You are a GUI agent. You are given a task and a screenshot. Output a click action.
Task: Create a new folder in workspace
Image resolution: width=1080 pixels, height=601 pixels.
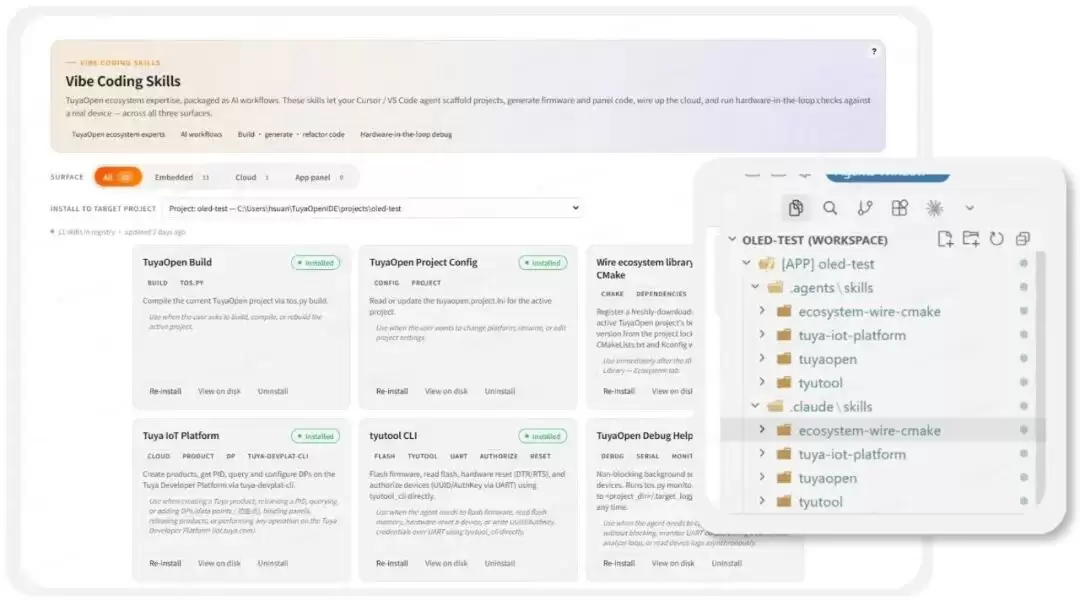click(x=971, y=239)
